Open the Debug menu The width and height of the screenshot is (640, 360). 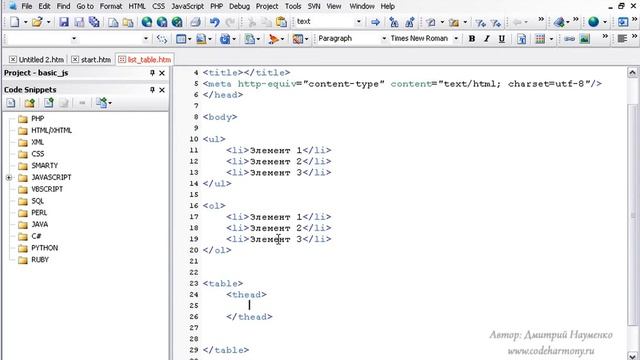239,6
